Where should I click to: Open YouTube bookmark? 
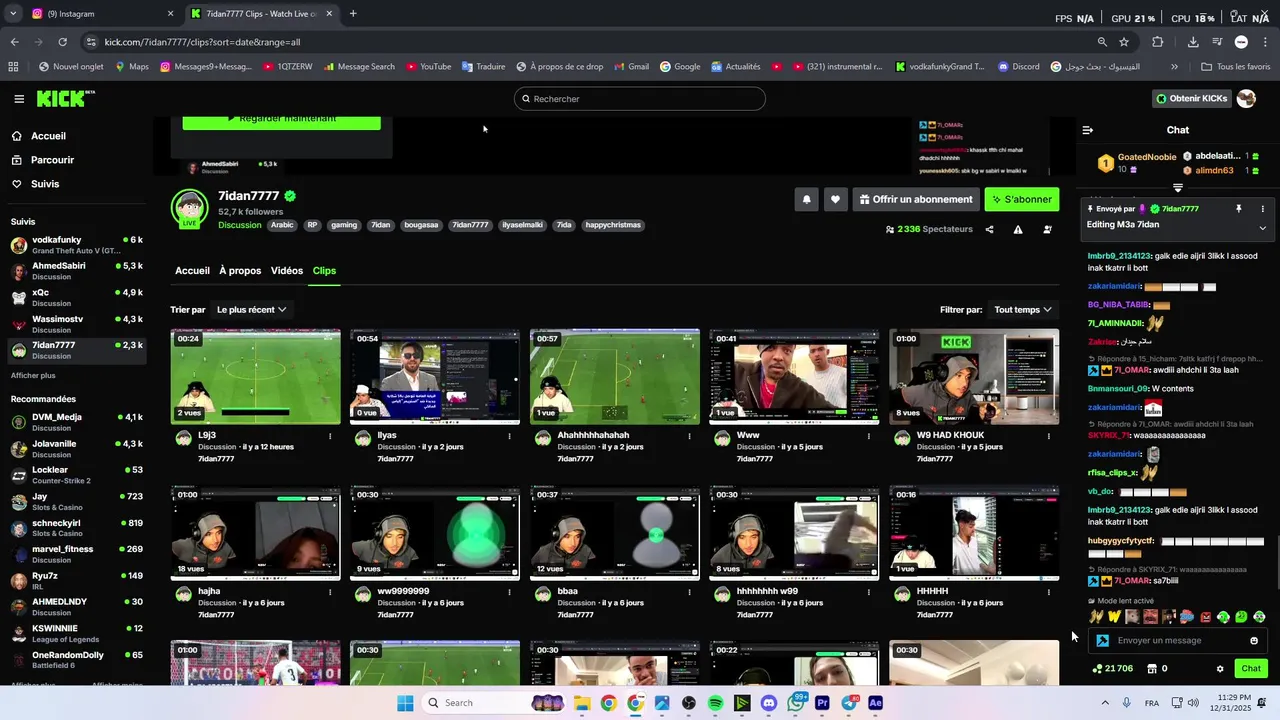point(428,67)
